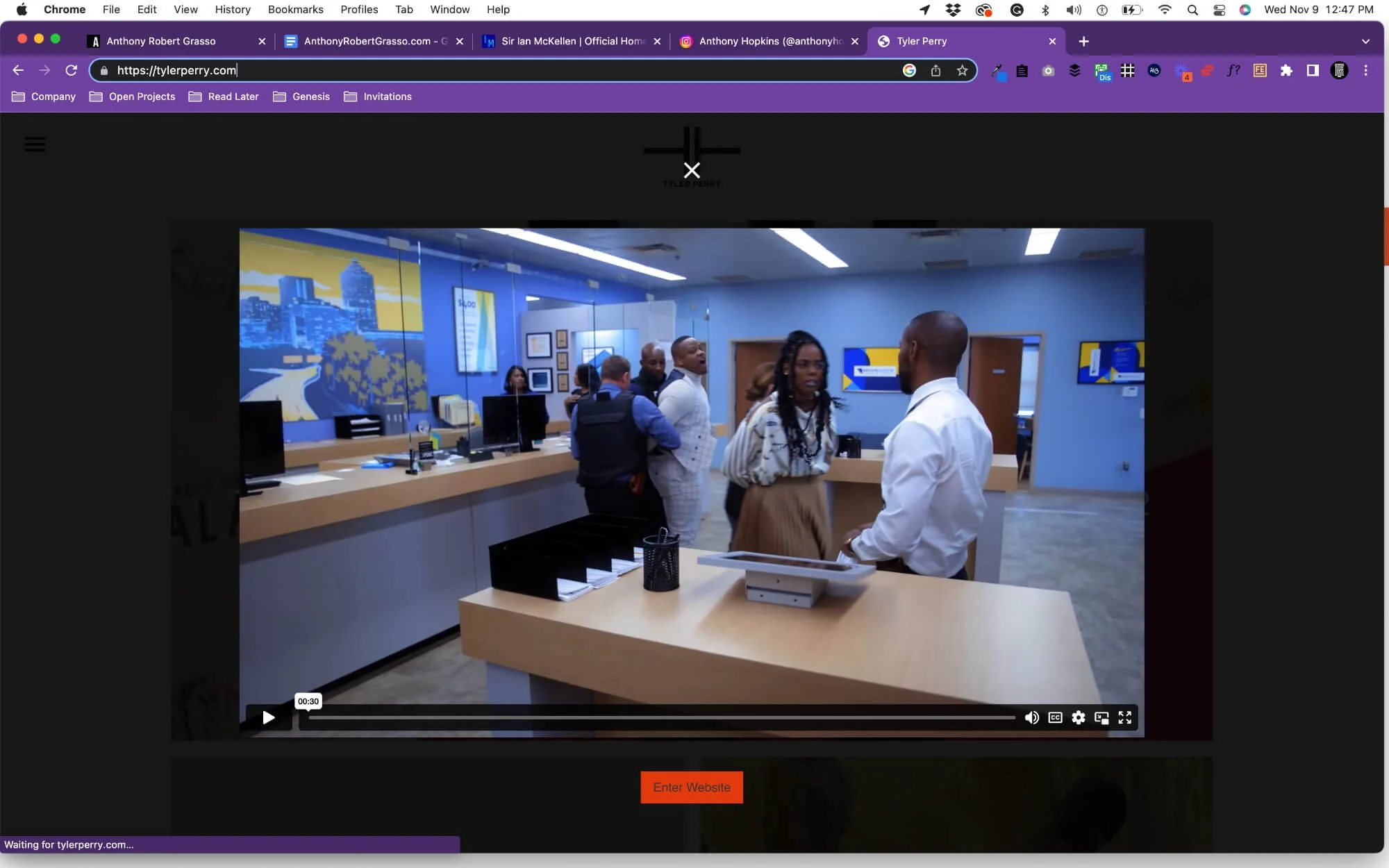The image size is (1389, 868).
Task: Switch the video to fullscreen
Action: pyautogui.click(x=1125, y=717)
